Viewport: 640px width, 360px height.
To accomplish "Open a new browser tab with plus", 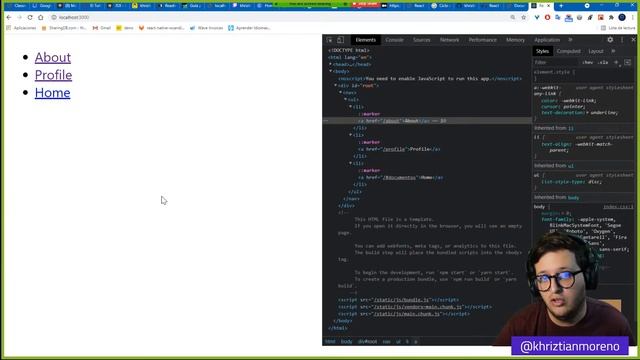I will [561, 6].
